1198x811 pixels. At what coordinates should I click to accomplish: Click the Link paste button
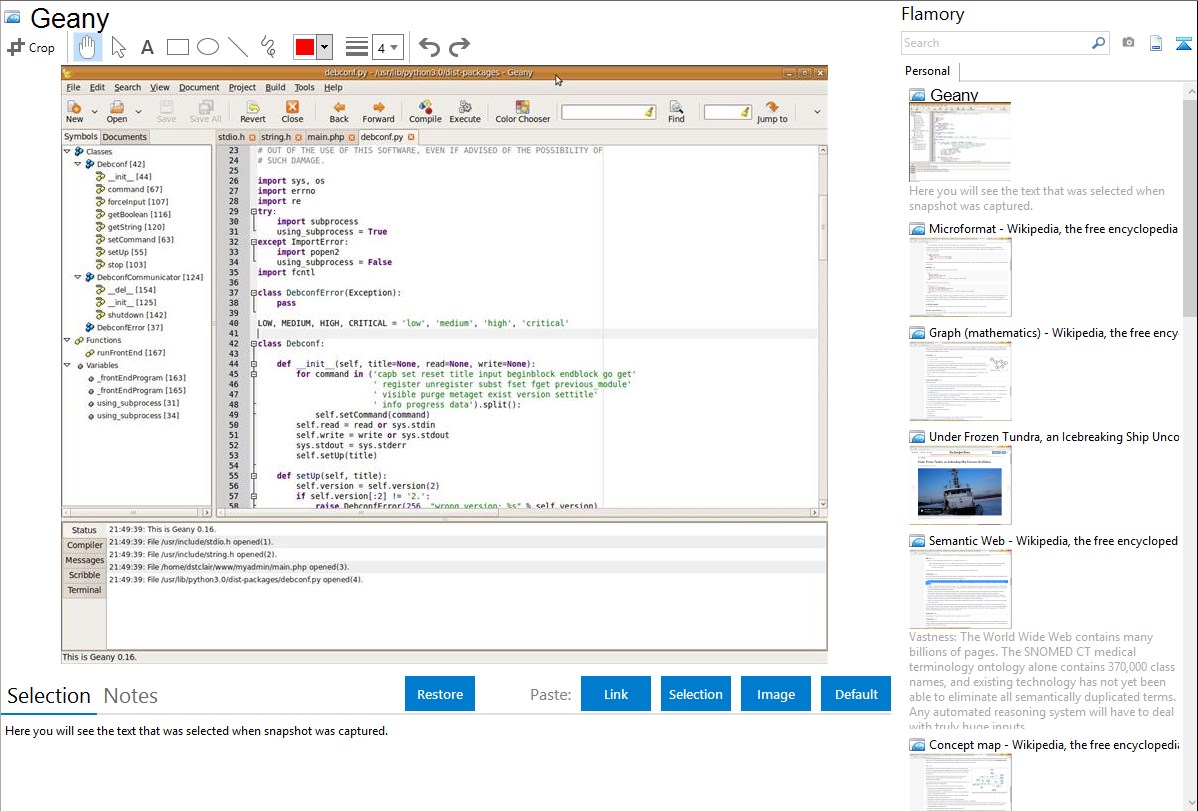[x=616, y=694]
